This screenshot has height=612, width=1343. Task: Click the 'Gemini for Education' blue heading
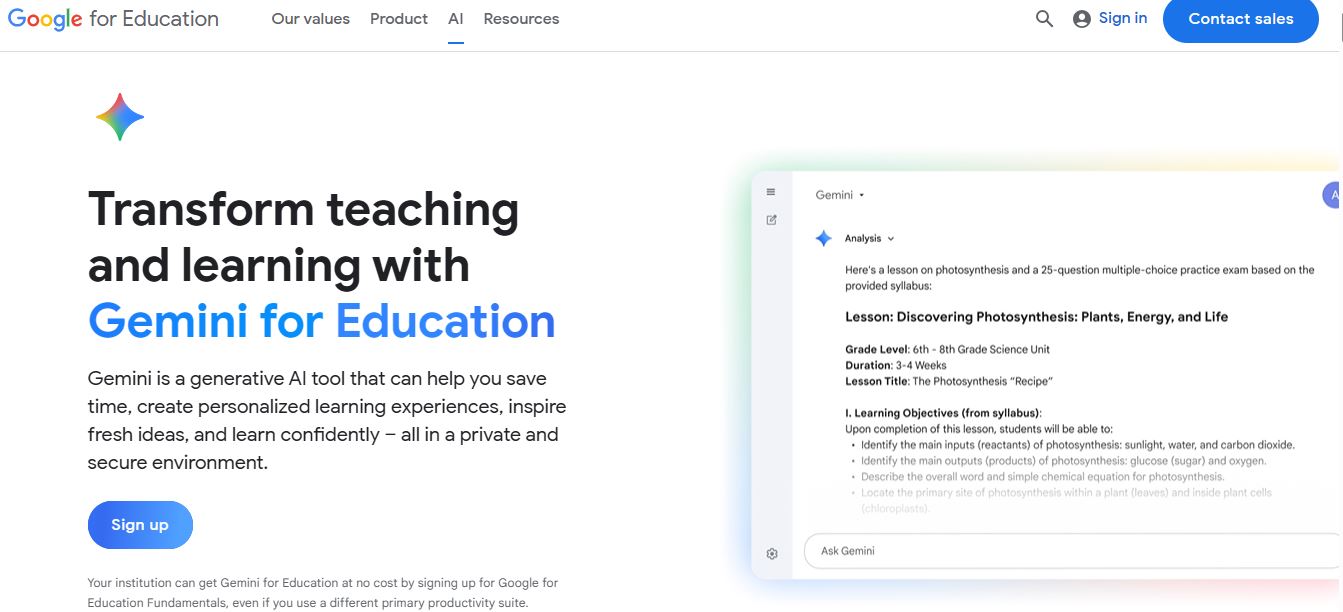tap(322, 321)
